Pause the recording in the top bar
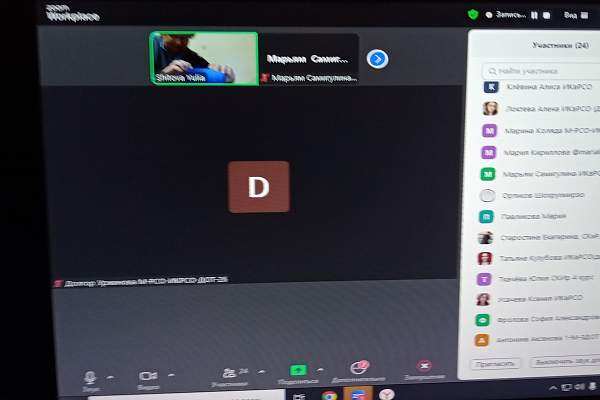Image resolution: width=600 pixels, height=400 pixels. click(x=534, y=15)
